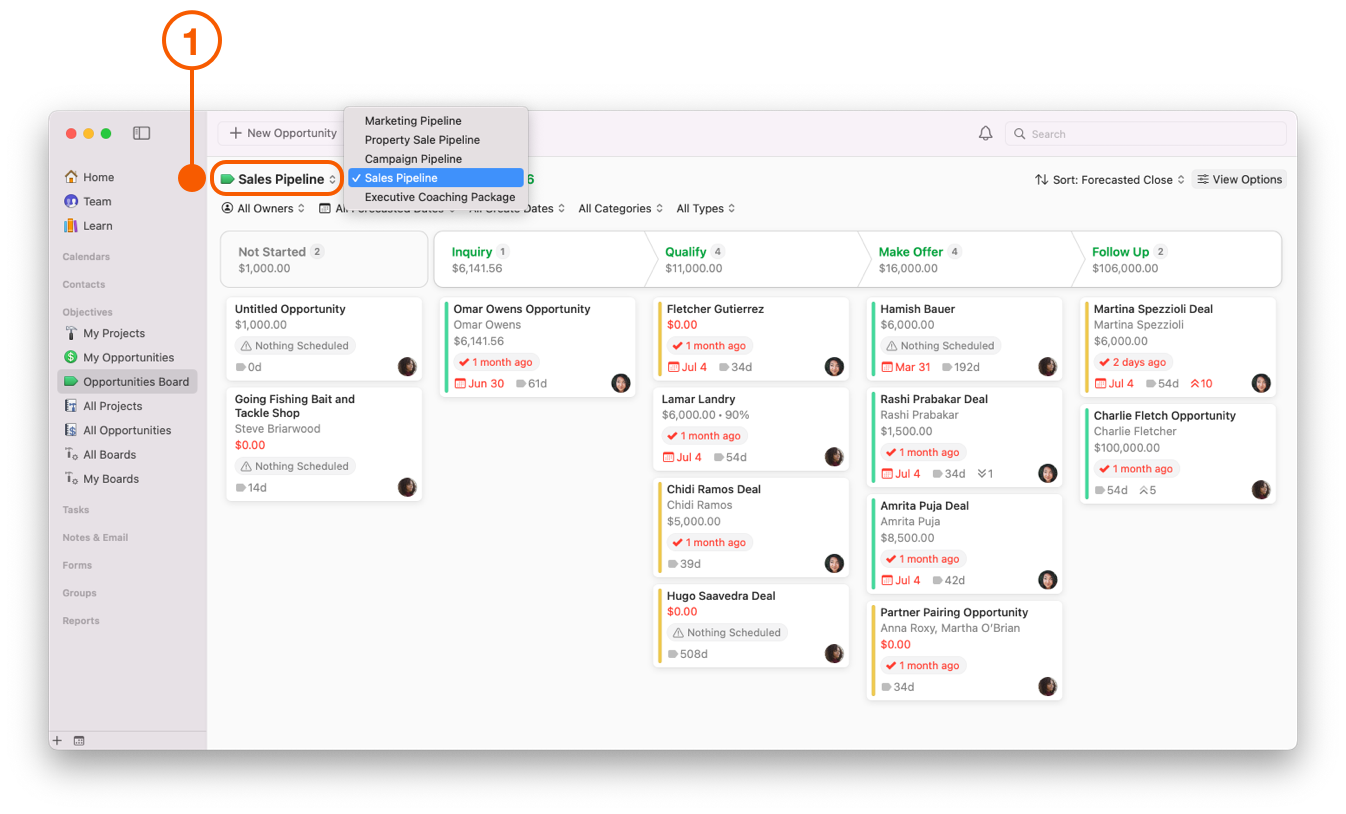Open Team via its people icon

point(71,201)
